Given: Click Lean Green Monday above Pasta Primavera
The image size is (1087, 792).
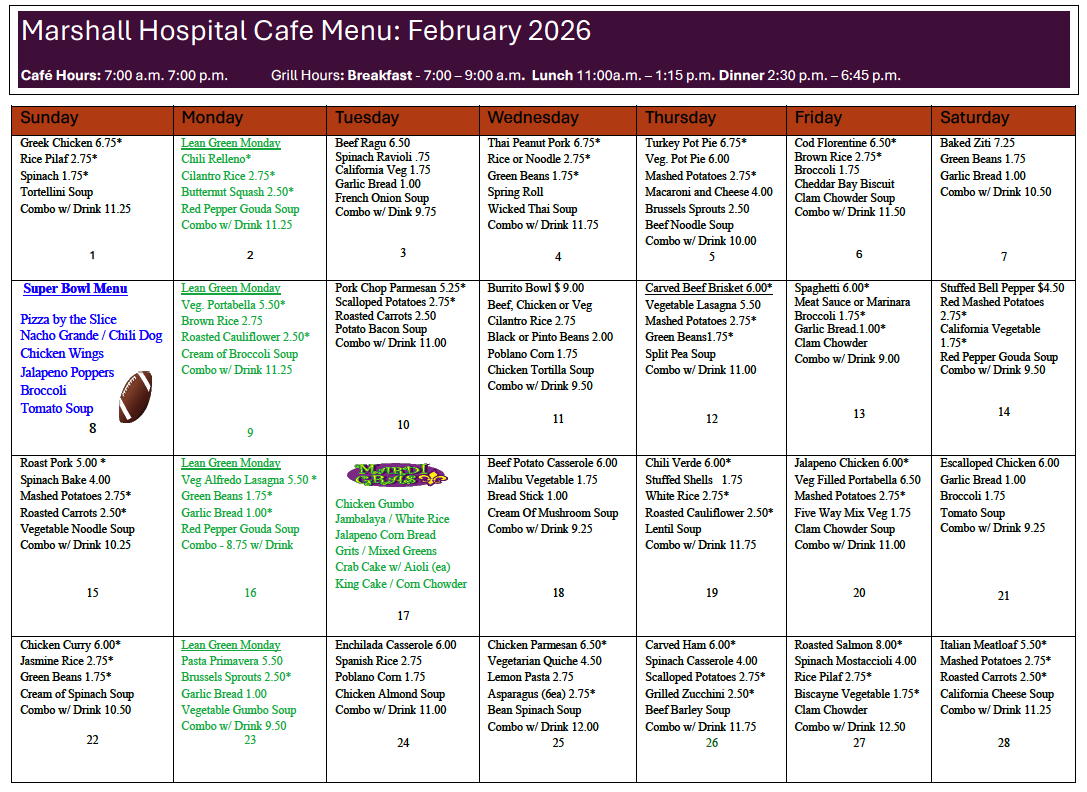Looking at the screenshot, I should click(x=231, y=645).
